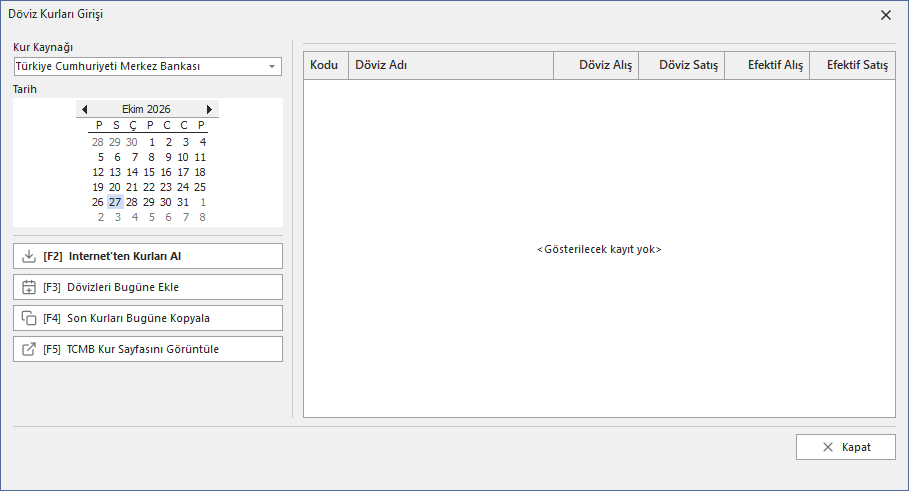Select October 22 in the calendar
Screen dimensions: 909x491
click(x=149, y=187)
